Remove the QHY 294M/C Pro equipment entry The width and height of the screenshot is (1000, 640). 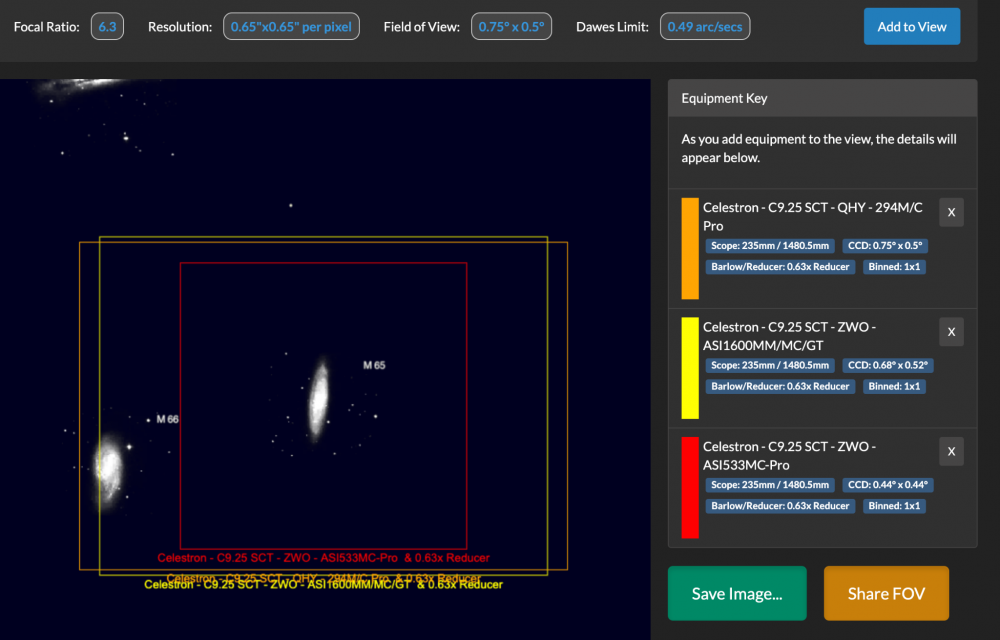(x=951, y=212)
